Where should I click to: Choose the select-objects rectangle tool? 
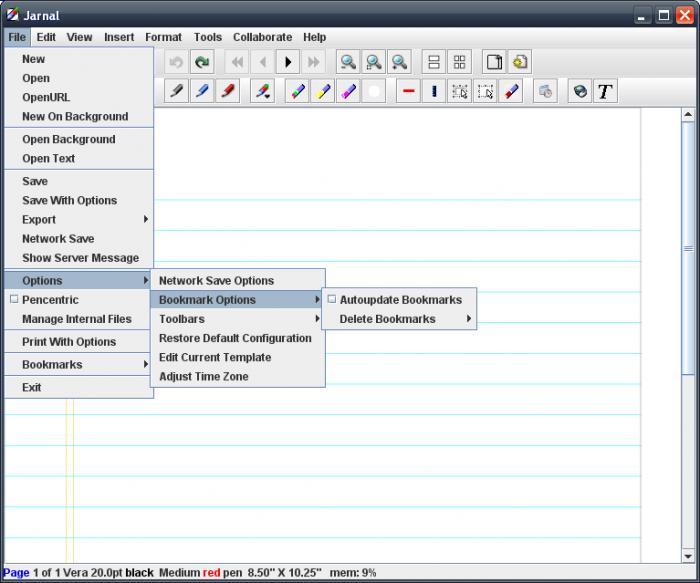click(x=459, y=91)
